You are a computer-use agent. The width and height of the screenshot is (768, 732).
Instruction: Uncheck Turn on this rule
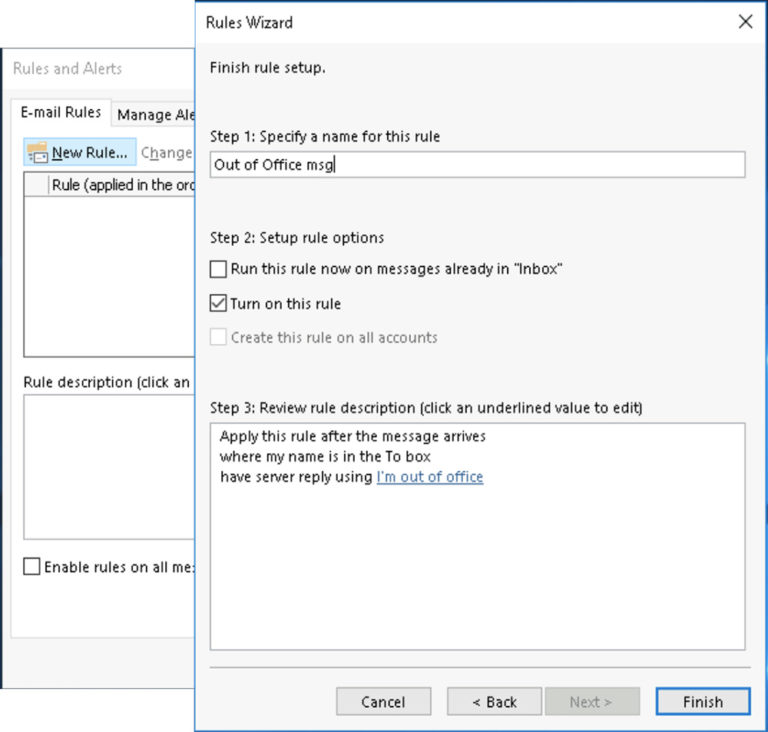(x=218, y=303)
